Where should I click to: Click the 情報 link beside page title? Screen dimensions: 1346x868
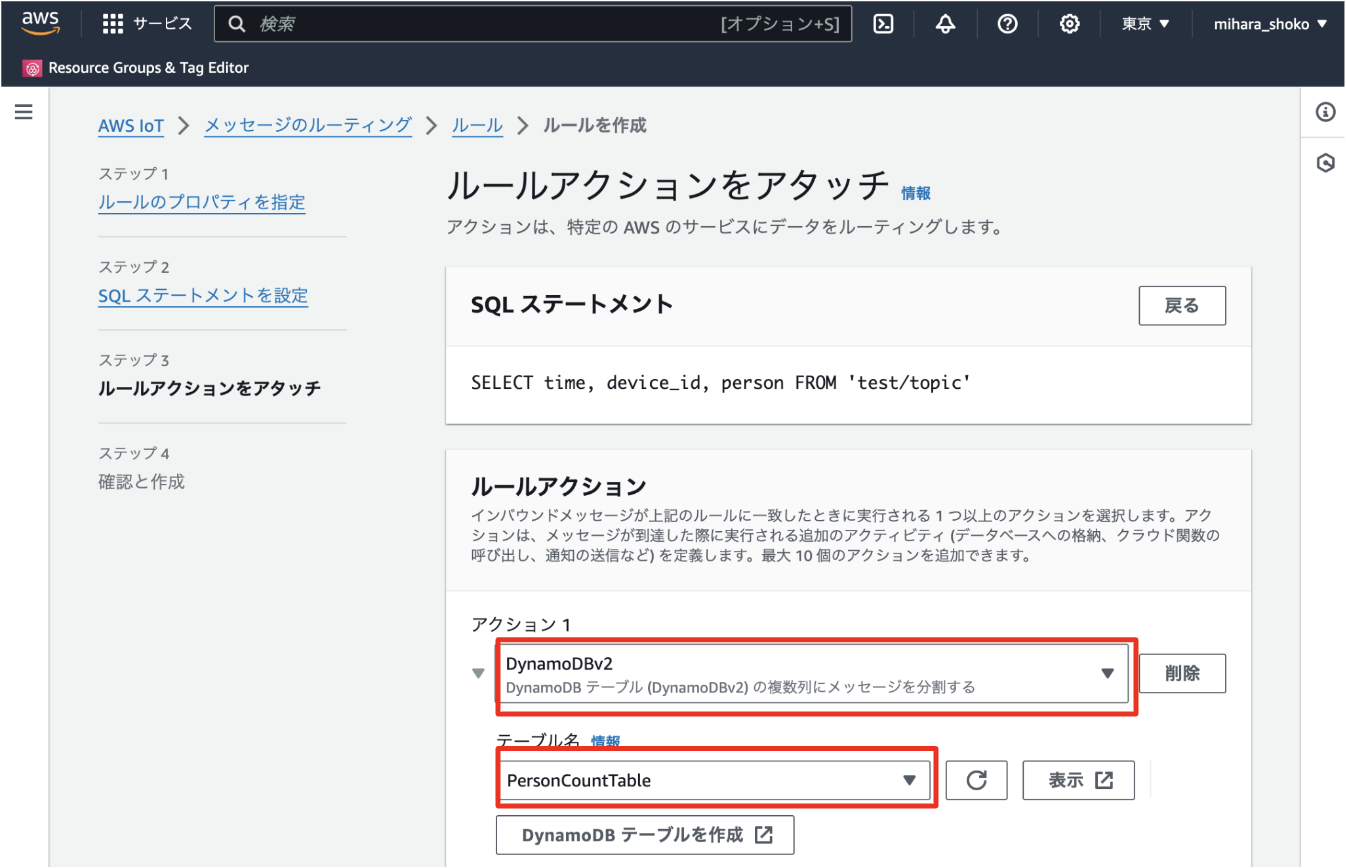point(916,193)
